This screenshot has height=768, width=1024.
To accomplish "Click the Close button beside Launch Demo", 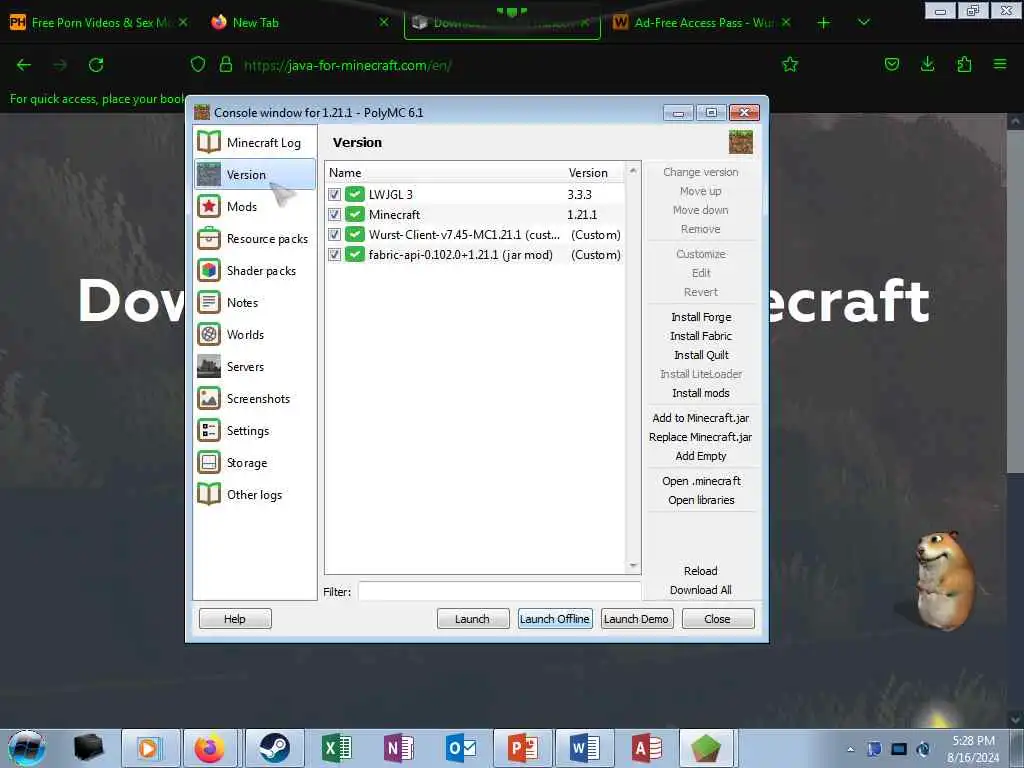I will pyautogui.click(x=718, y=618).
